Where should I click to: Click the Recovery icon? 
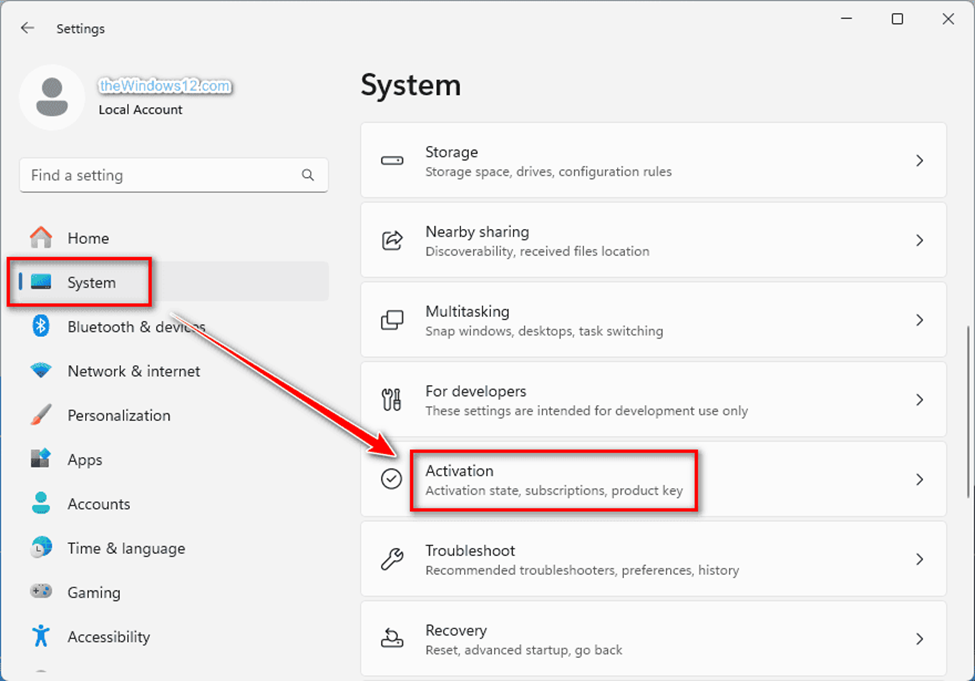click(392, 639)
